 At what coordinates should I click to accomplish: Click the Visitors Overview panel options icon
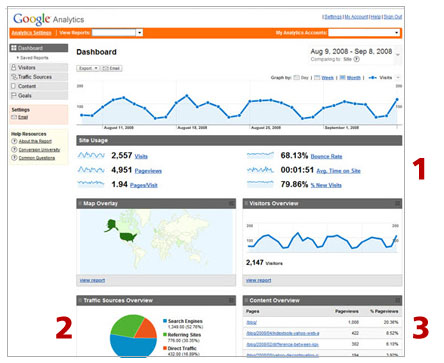[397, 203]
